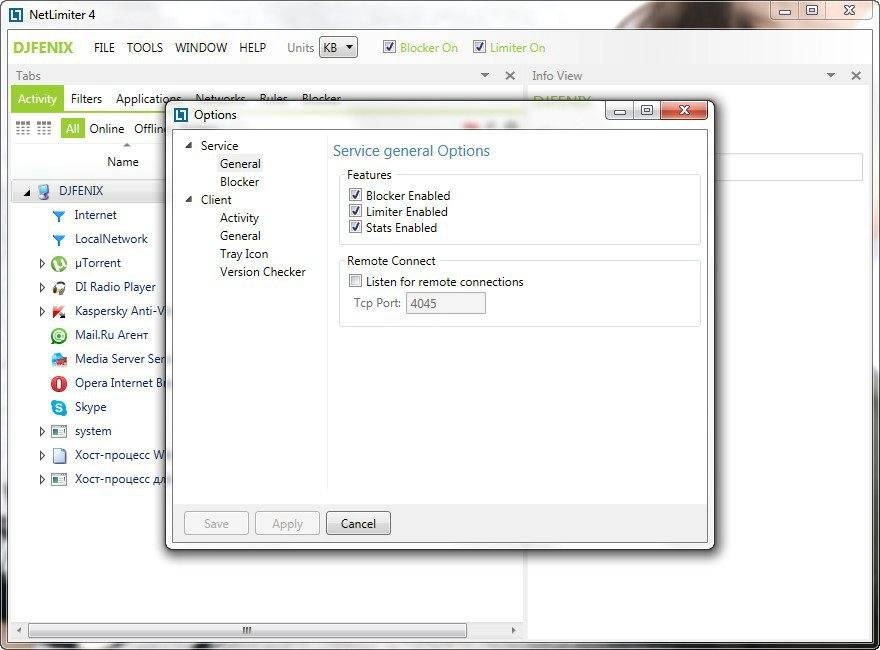
Task: Click the horizontal scrollbar thumb
Action: click(x=247, y=630)
